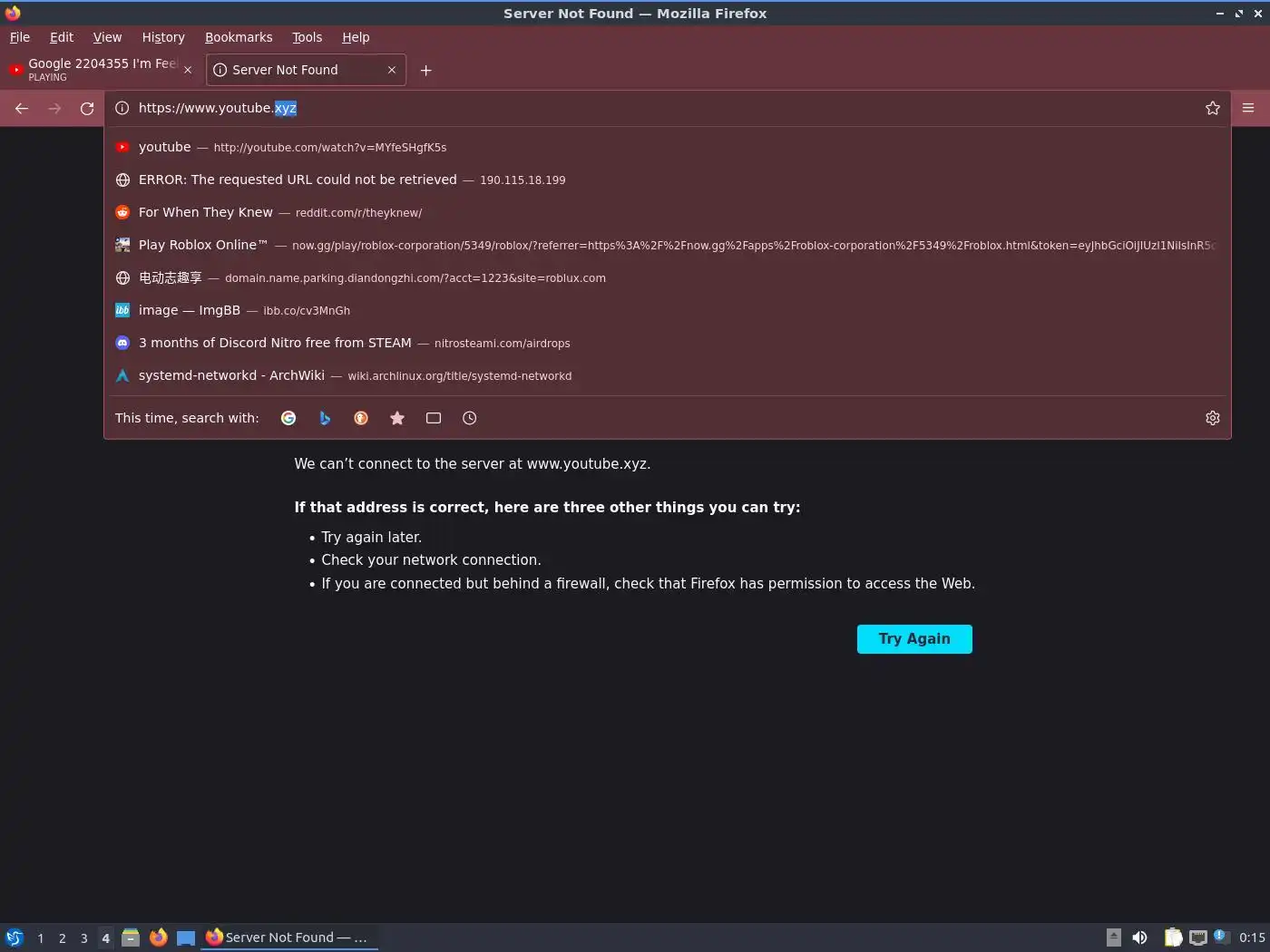Switch to workspace 4 in taskbar
1270x952 pixels.
(x=106, y=938)
